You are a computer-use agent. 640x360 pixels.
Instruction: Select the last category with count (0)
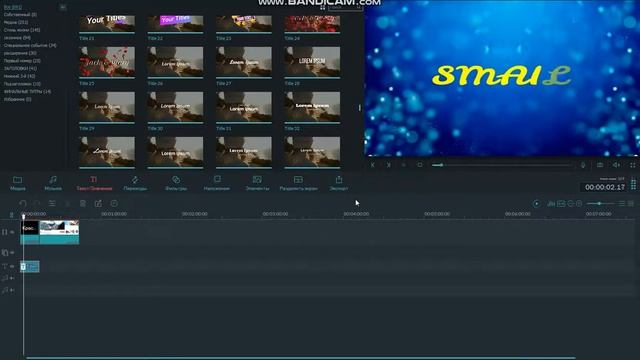[x=18, y=99]
